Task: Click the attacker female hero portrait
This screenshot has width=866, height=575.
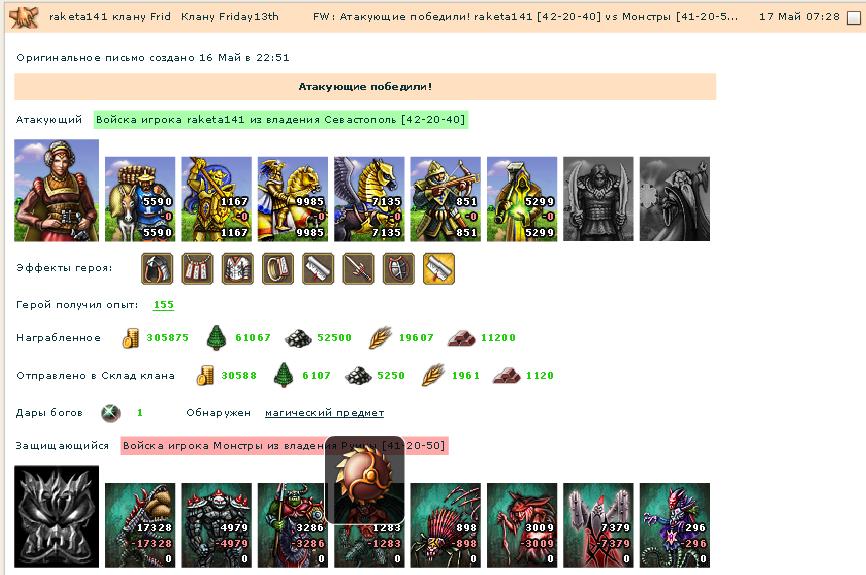Action: 56,190
